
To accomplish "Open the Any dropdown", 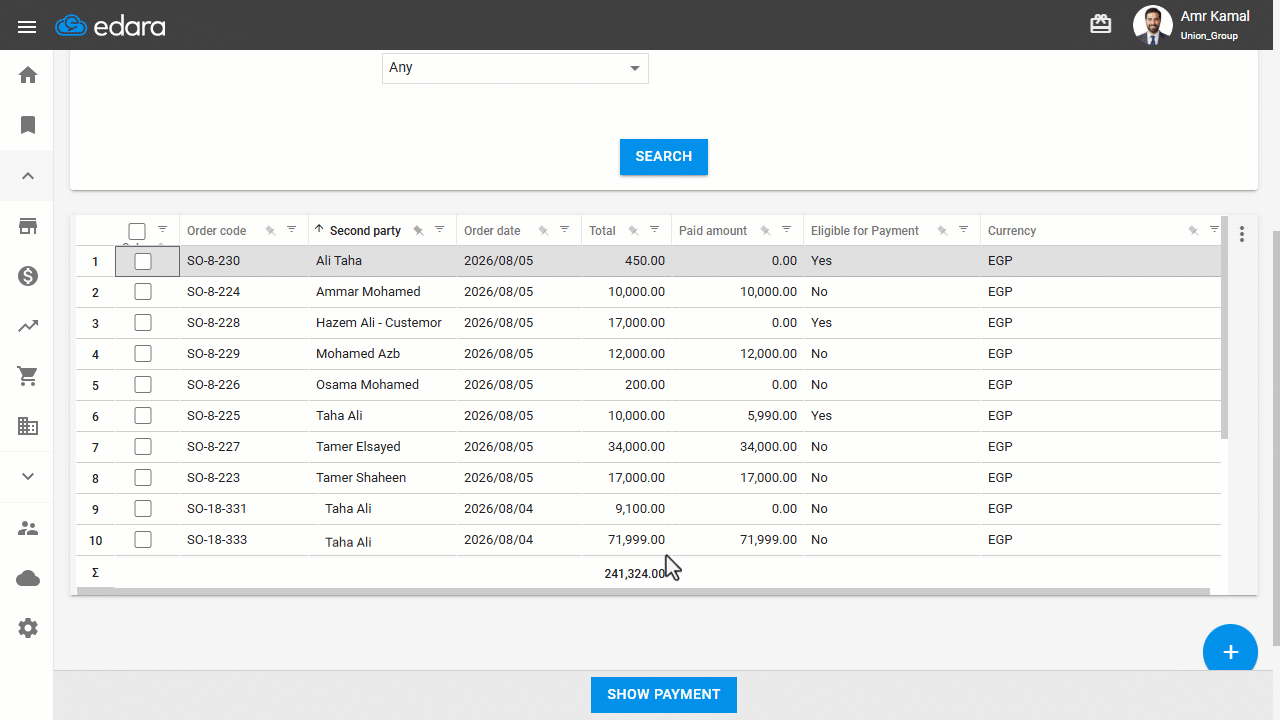I will pyautogui.click(x=515, y=68).
